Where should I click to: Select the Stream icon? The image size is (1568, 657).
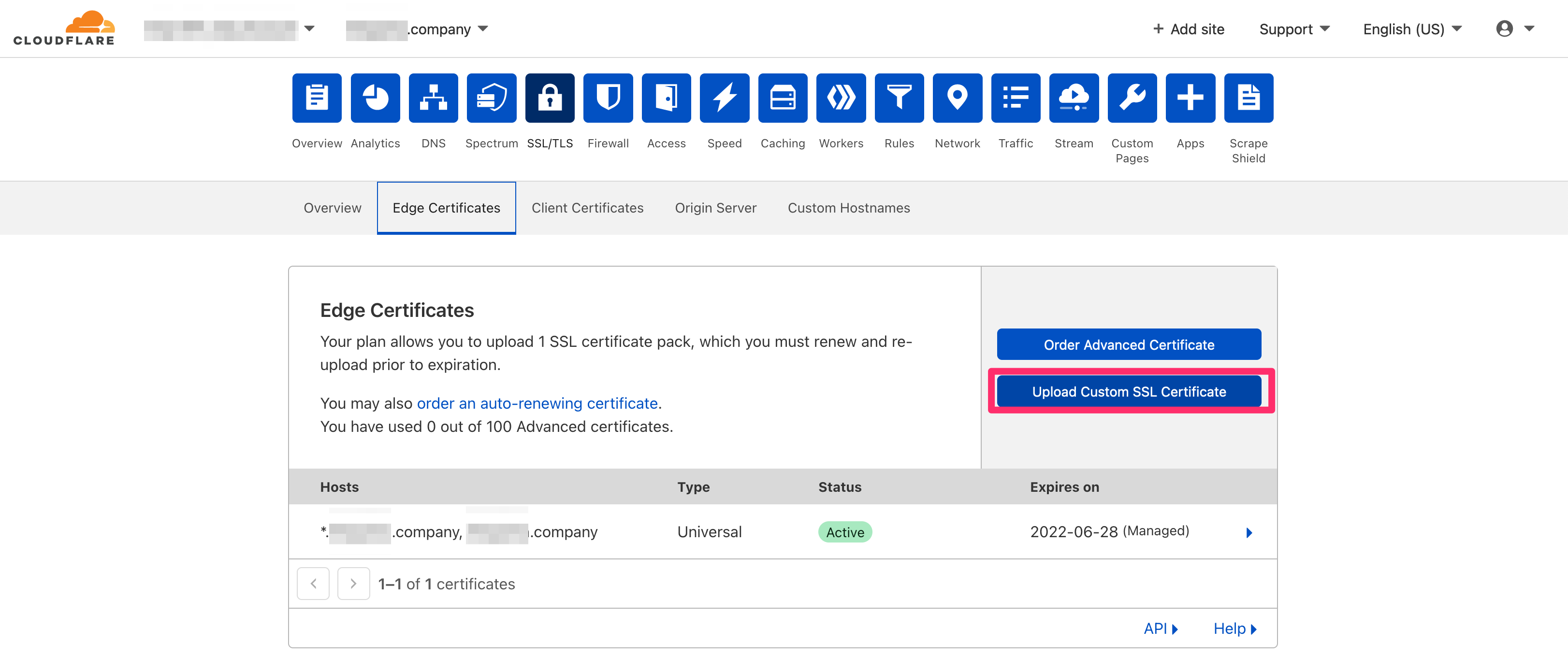(1073, 98)
